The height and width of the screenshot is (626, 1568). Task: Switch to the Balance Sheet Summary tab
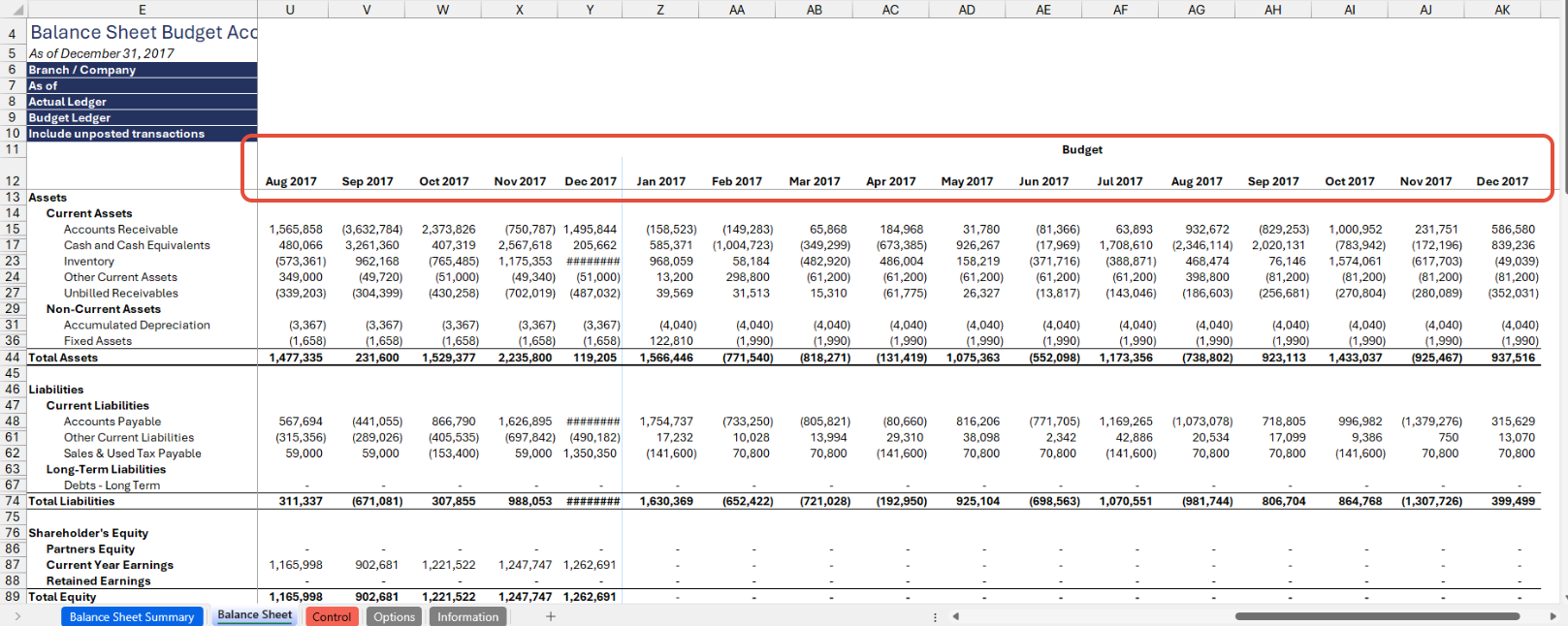coord(132,616)
